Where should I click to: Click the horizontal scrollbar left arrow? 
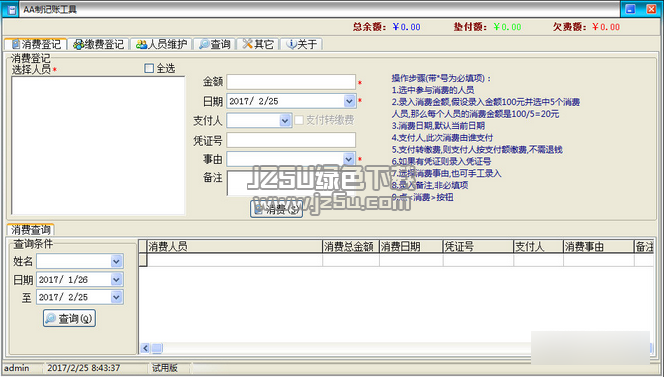click(x=145, y=348)
